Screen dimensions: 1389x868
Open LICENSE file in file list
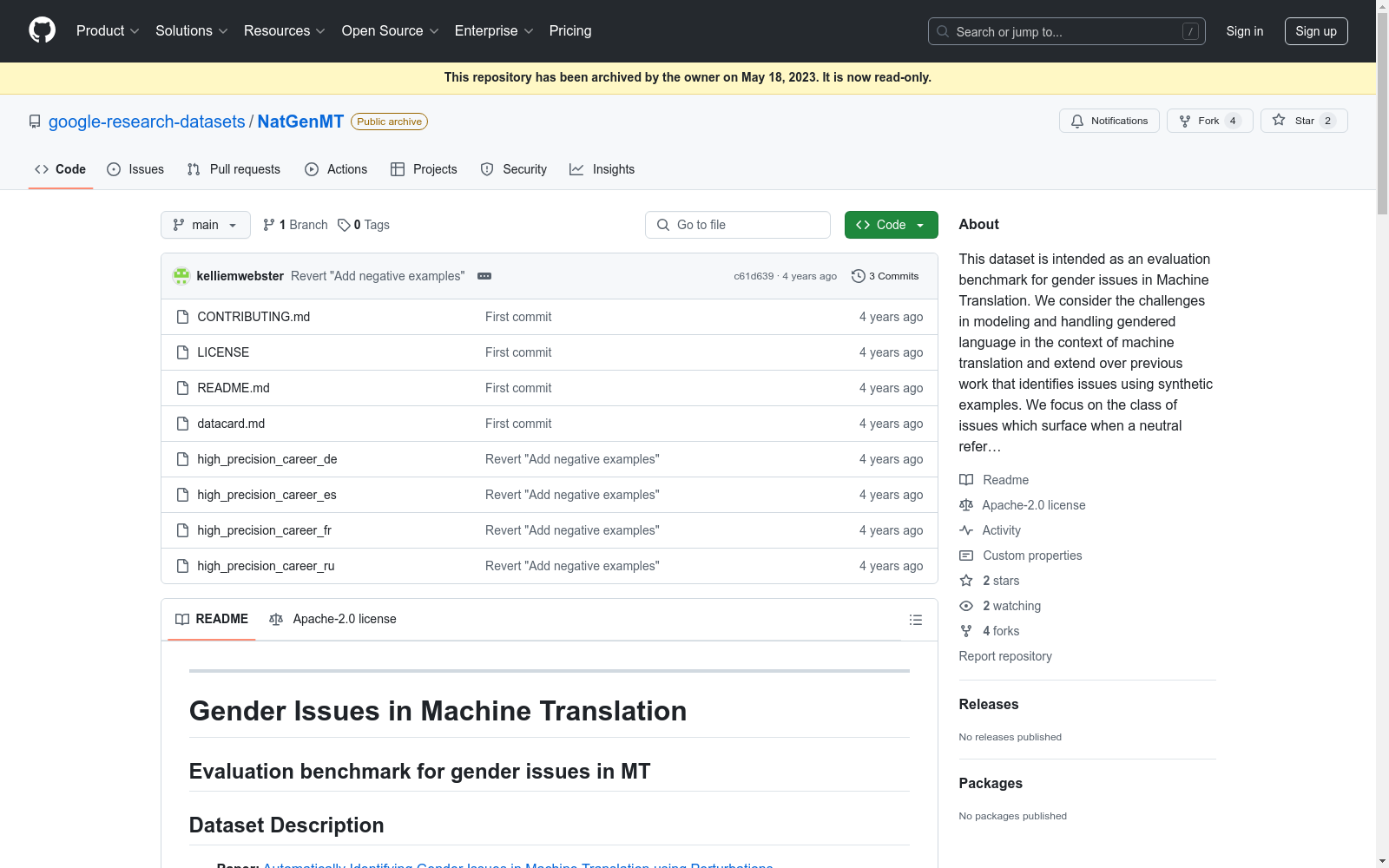click(223, 352)
